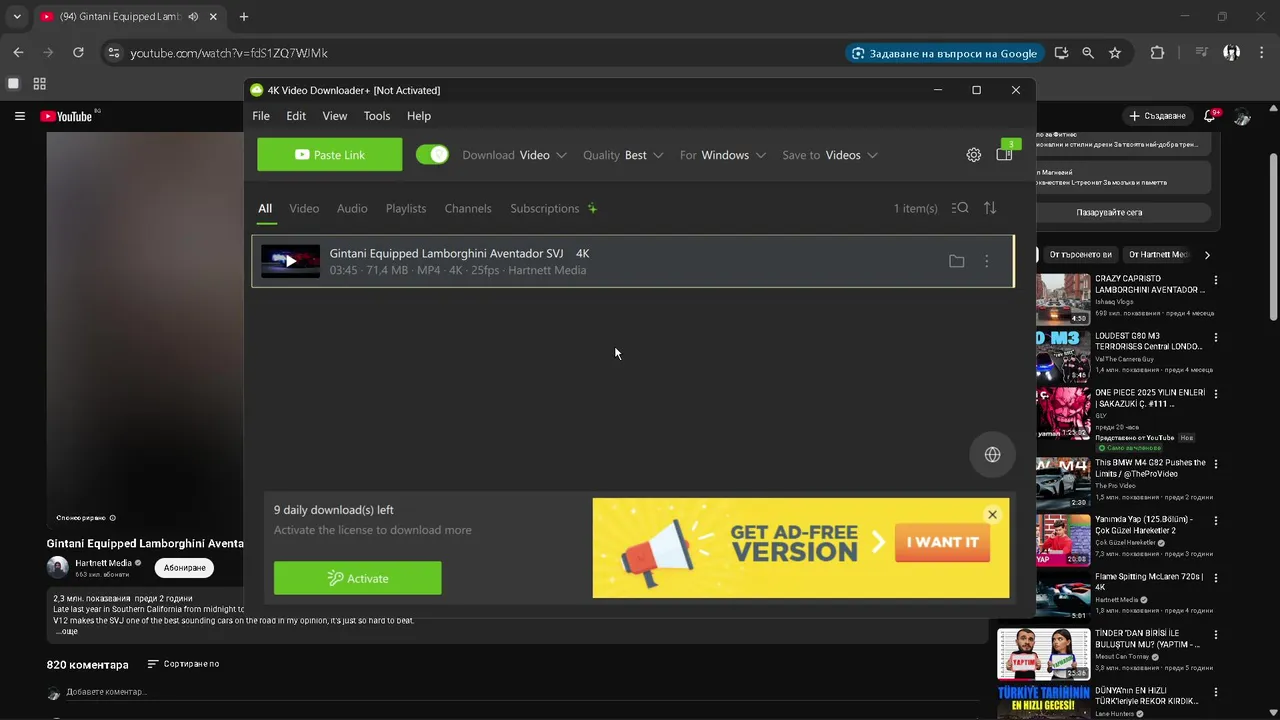Click Flame Spitting McLaren 720s title
The image size is (1280, 720).
click(1149, 582)
